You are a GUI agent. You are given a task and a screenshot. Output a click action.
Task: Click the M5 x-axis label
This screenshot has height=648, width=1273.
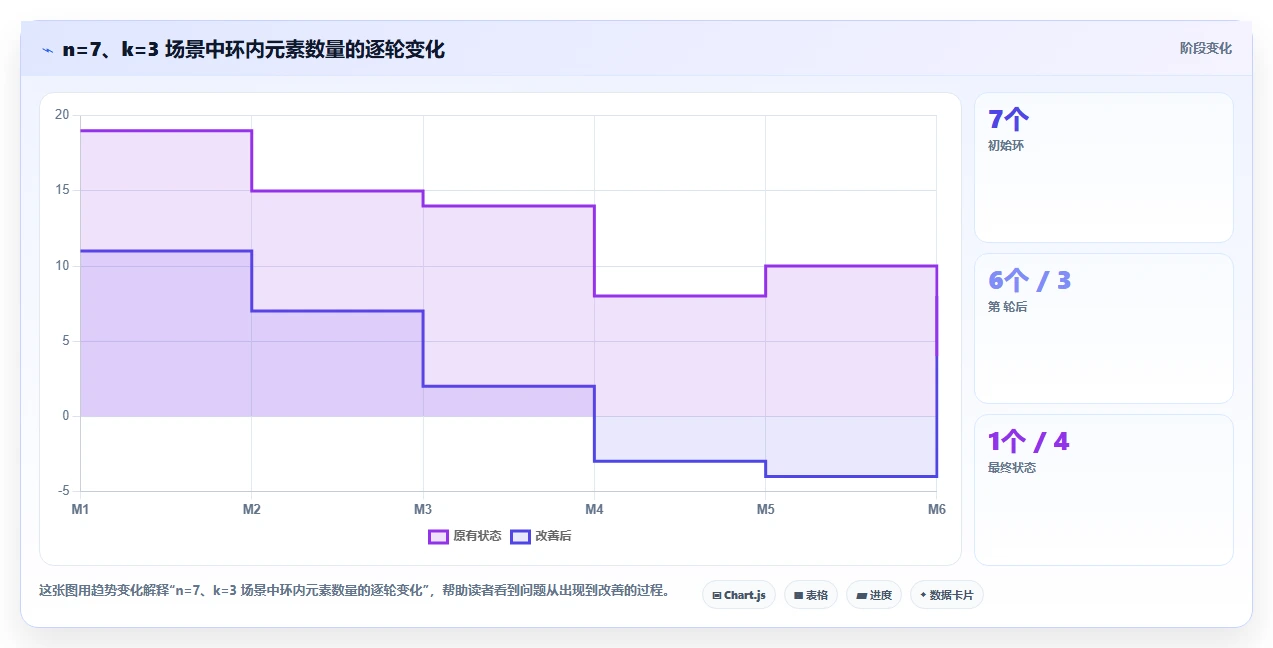(x=765, y=509)
